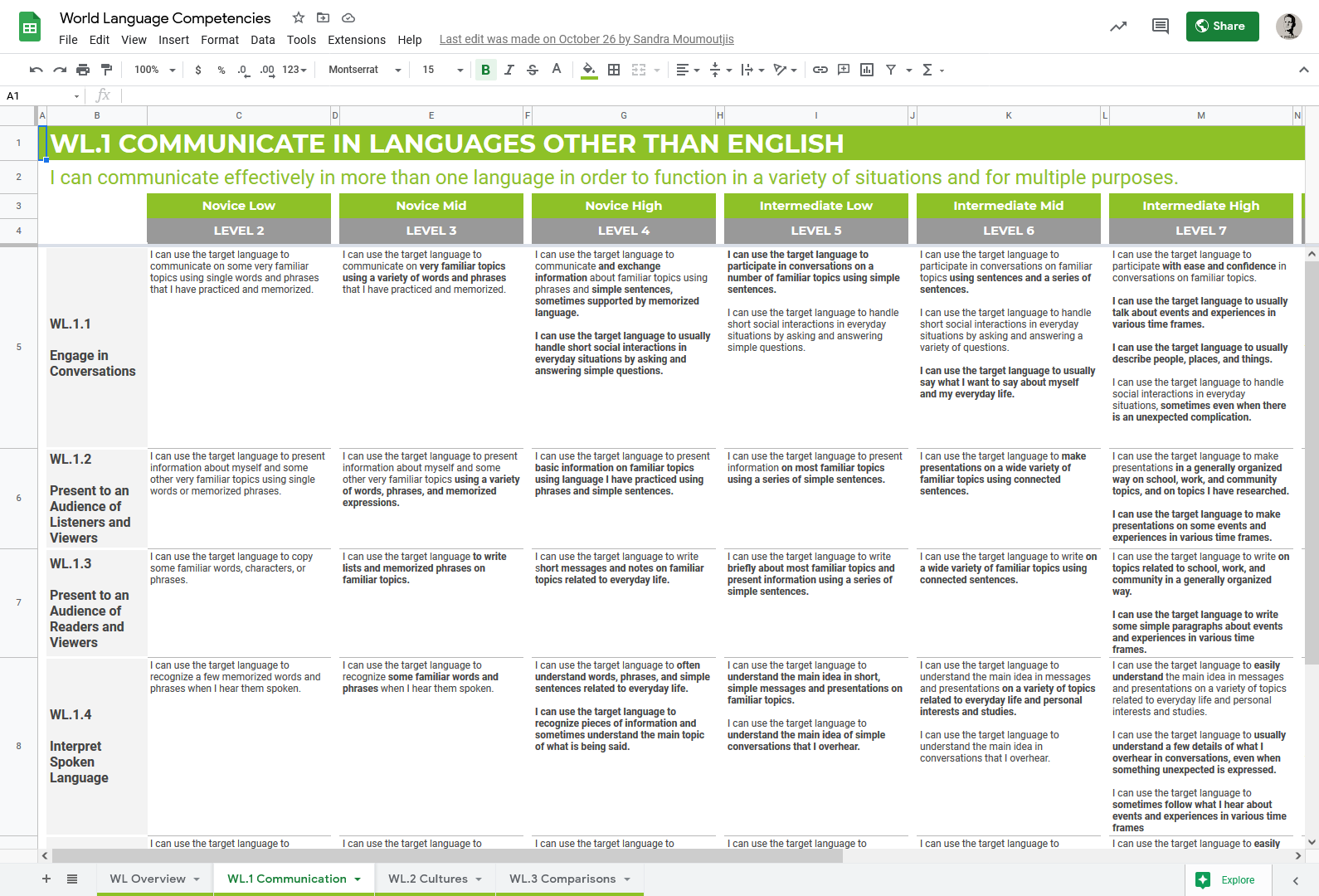Click the insert link icon
Viewport: 1319px width, 896px height.
click(820, 70)
